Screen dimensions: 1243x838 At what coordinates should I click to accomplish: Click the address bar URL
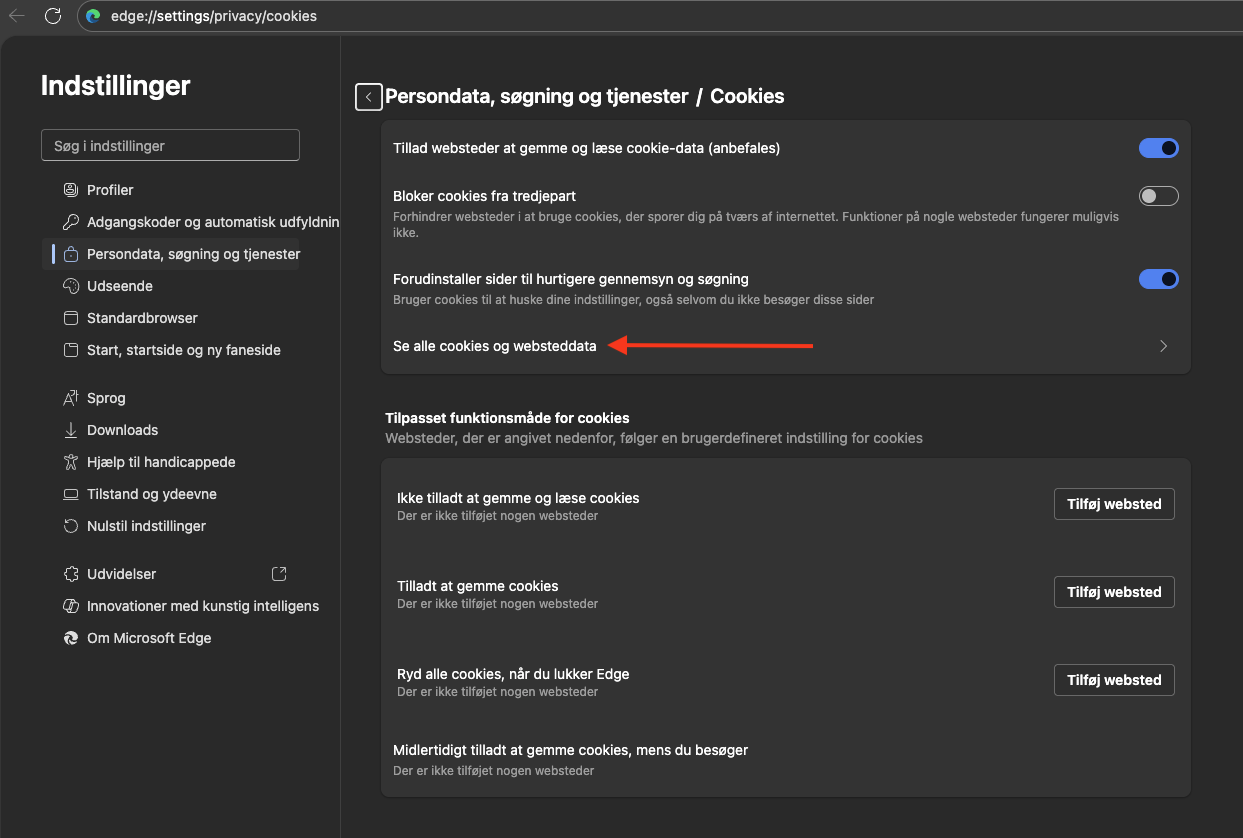pos(214,16)
